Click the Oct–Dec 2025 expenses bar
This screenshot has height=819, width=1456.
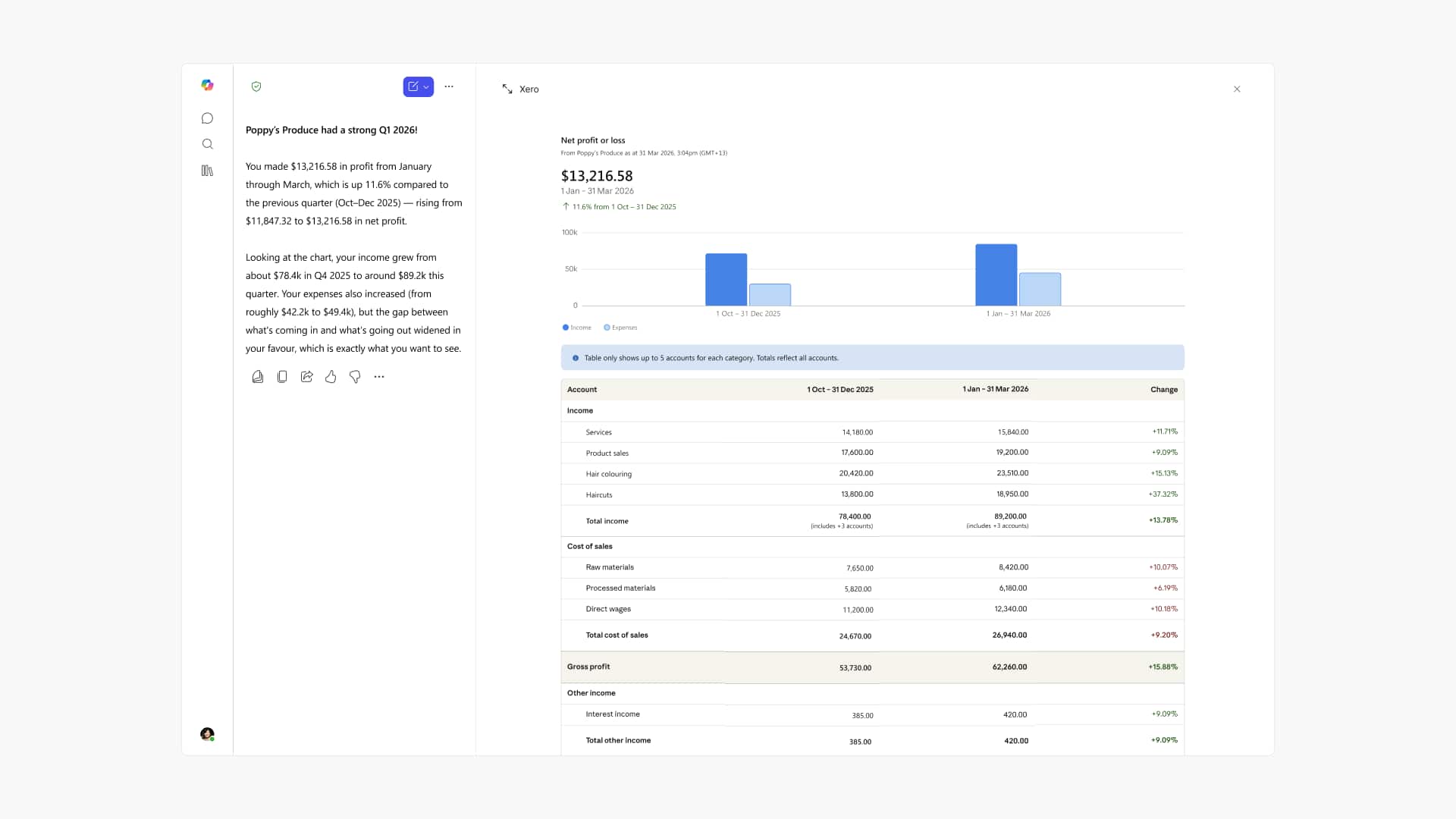[x=770, y=295]
